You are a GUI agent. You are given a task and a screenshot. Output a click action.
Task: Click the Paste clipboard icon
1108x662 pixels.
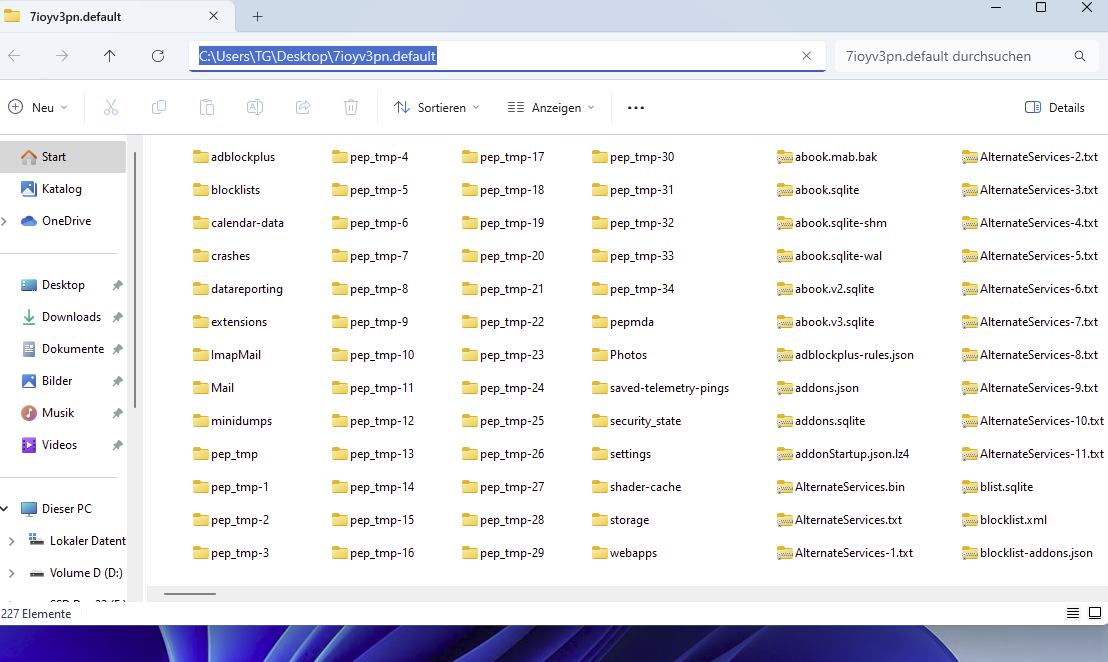pyautogui.click(x=207, y=107)
